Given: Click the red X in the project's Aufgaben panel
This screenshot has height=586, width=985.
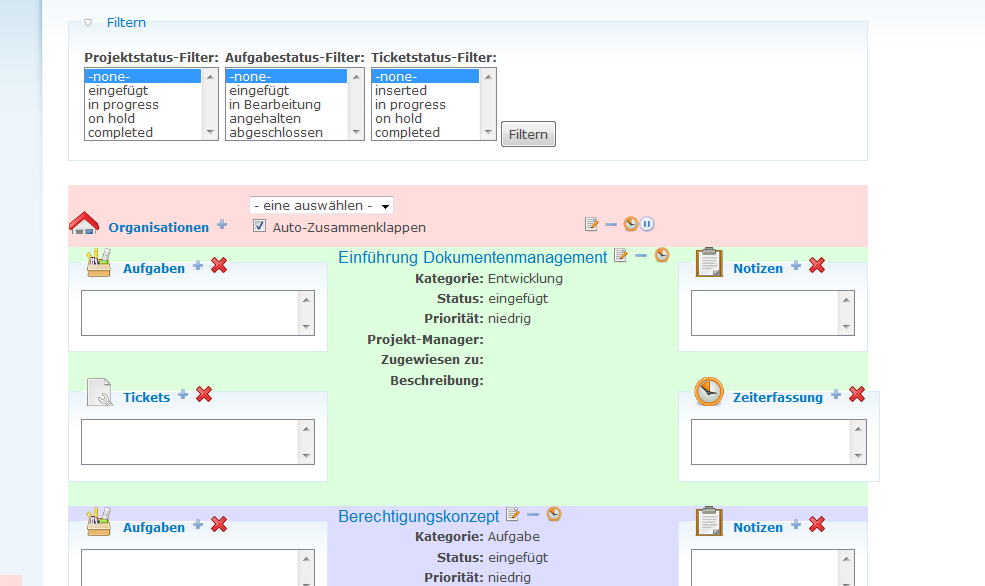Looking at the screenshot, I should point(219,265).
